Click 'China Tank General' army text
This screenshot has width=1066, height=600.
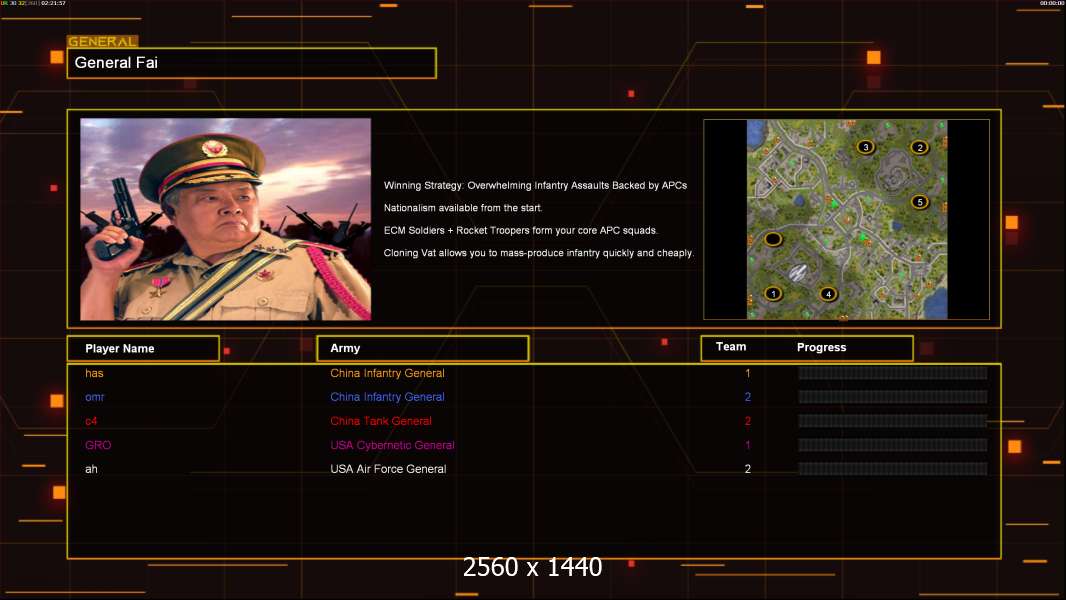[x=381, y=421]
